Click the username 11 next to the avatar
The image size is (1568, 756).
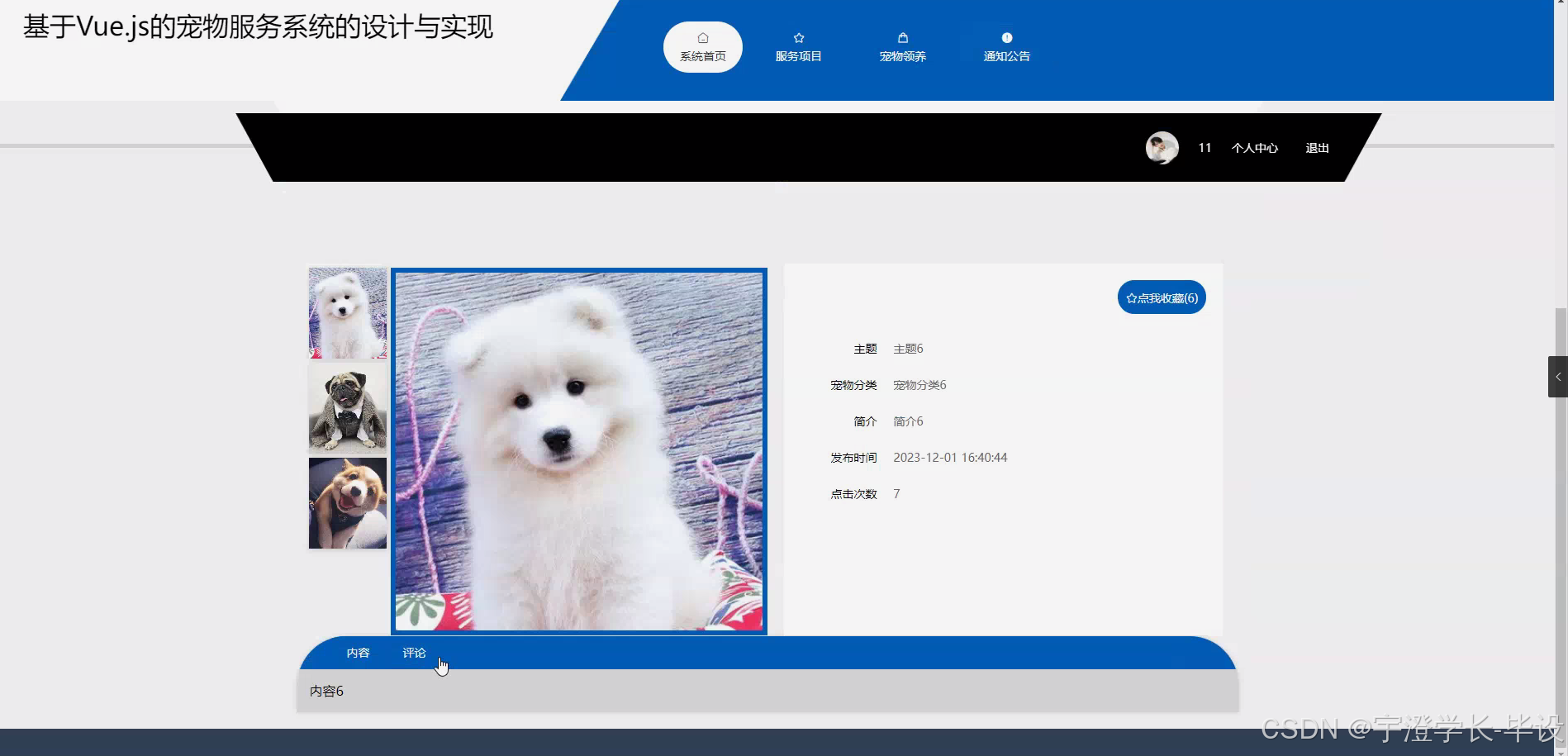click(1204, 147)
